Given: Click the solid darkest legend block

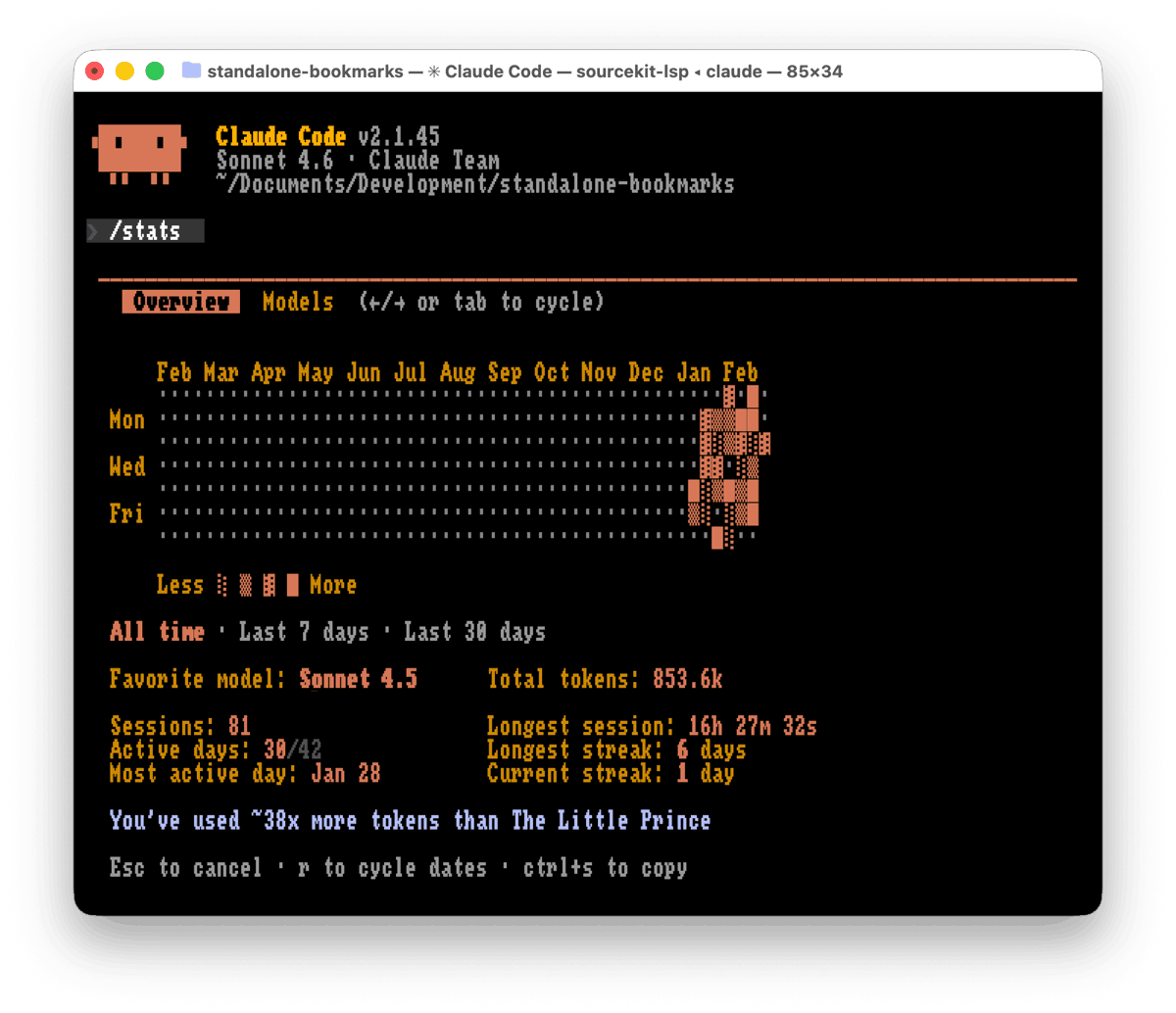Looking at the screenshot, I should click(x=292, y=585).
